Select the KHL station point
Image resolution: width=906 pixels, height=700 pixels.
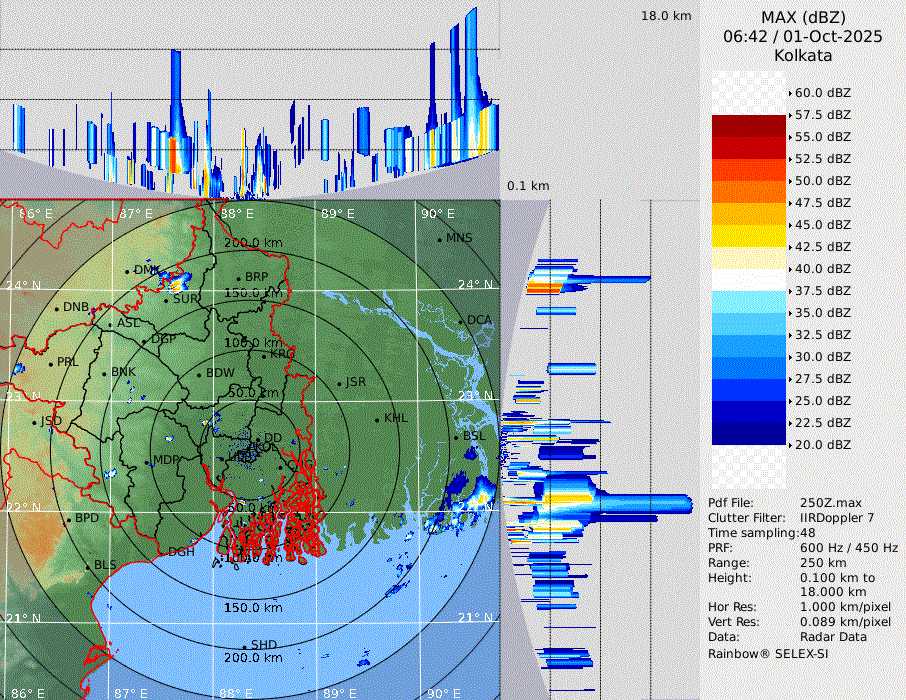click(x=378, y=419)
